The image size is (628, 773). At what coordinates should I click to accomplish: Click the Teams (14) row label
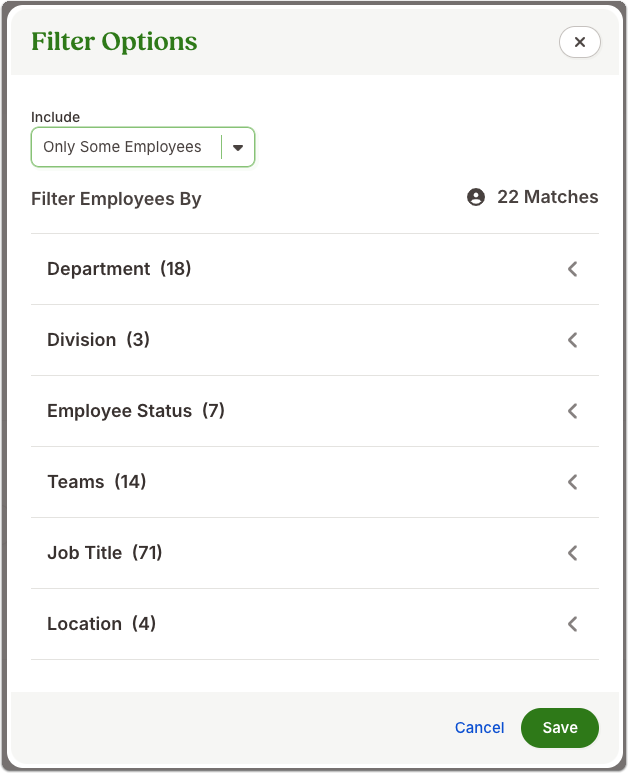coord(97,482)
